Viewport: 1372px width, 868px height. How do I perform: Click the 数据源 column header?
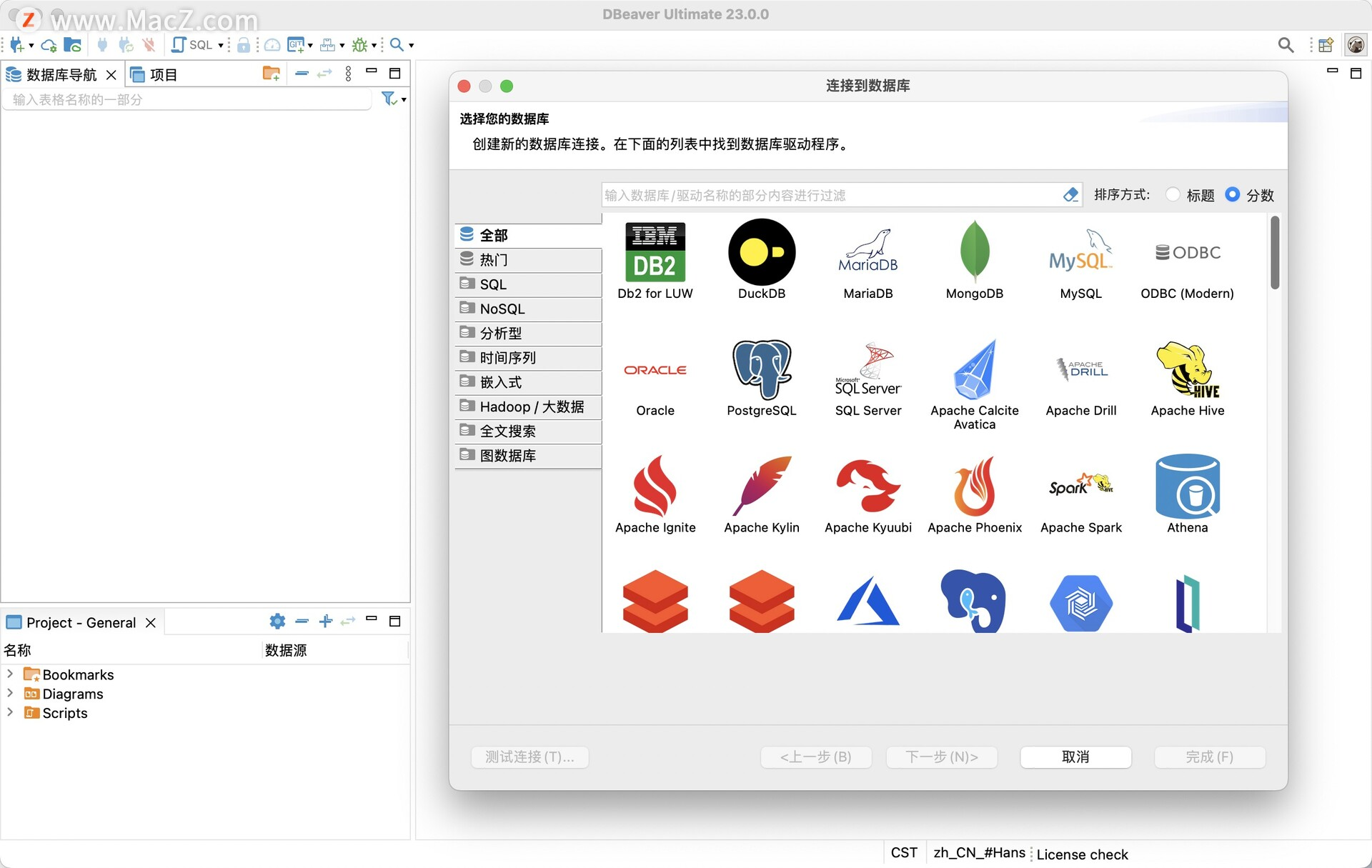coord(286,650)
